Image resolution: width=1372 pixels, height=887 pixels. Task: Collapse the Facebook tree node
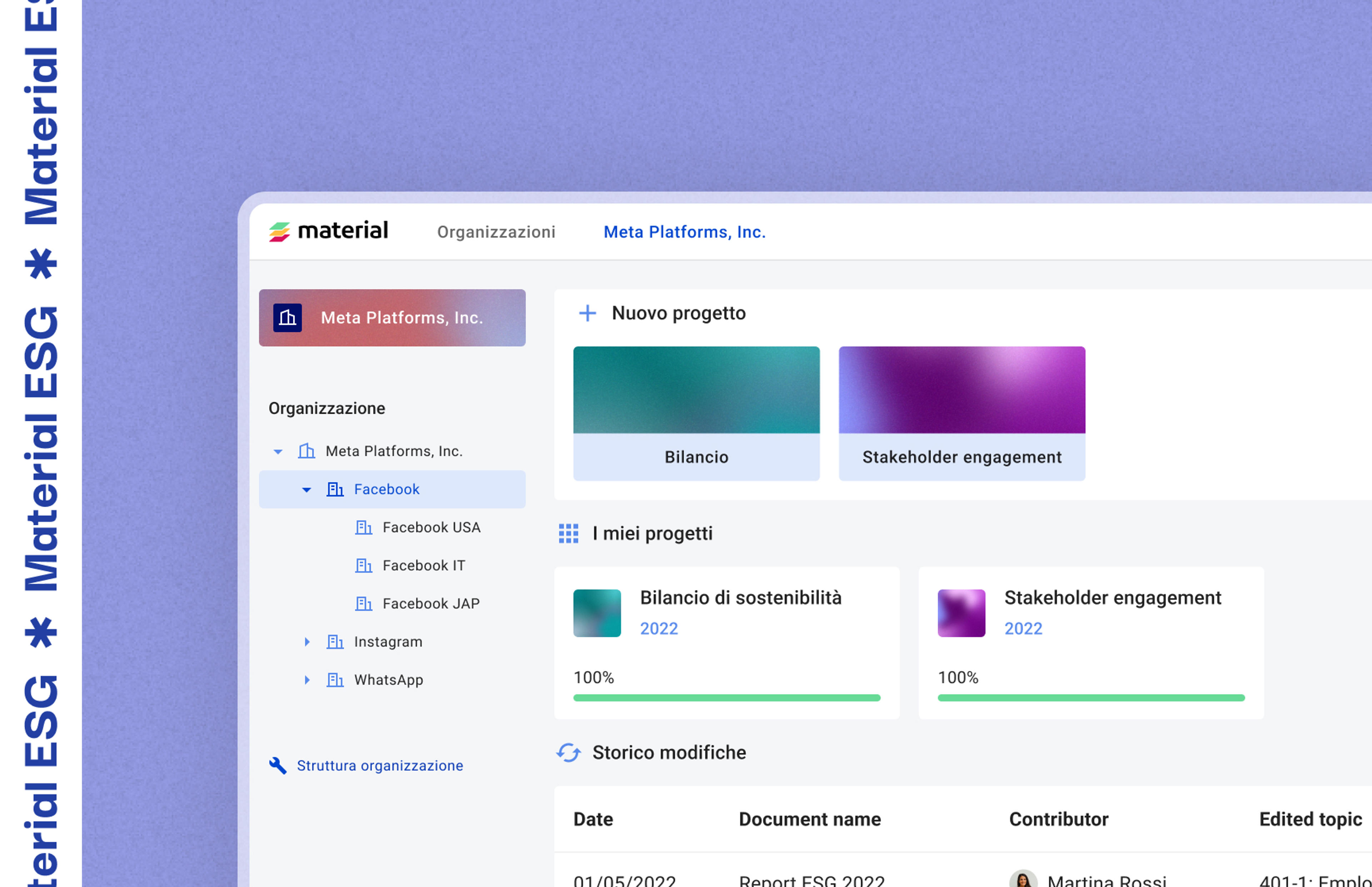tap(306, 490)
